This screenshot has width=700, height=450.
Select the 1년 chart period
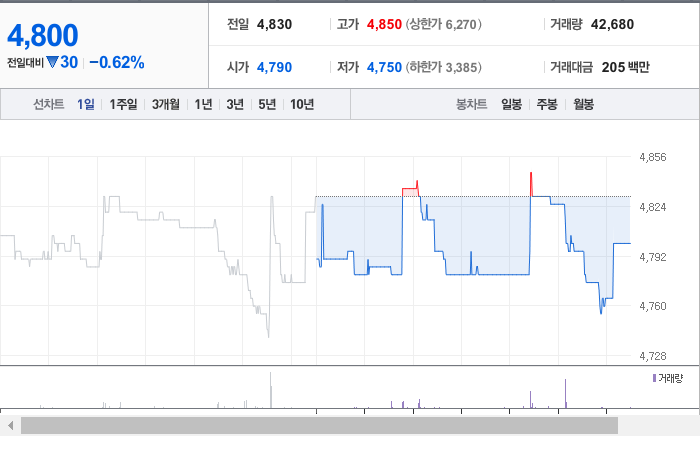pos(203,104)
